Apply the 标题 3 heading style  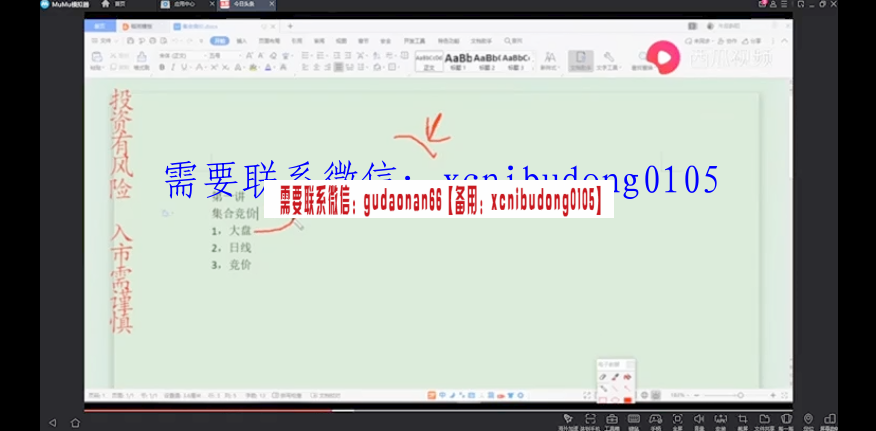[516, 61]
